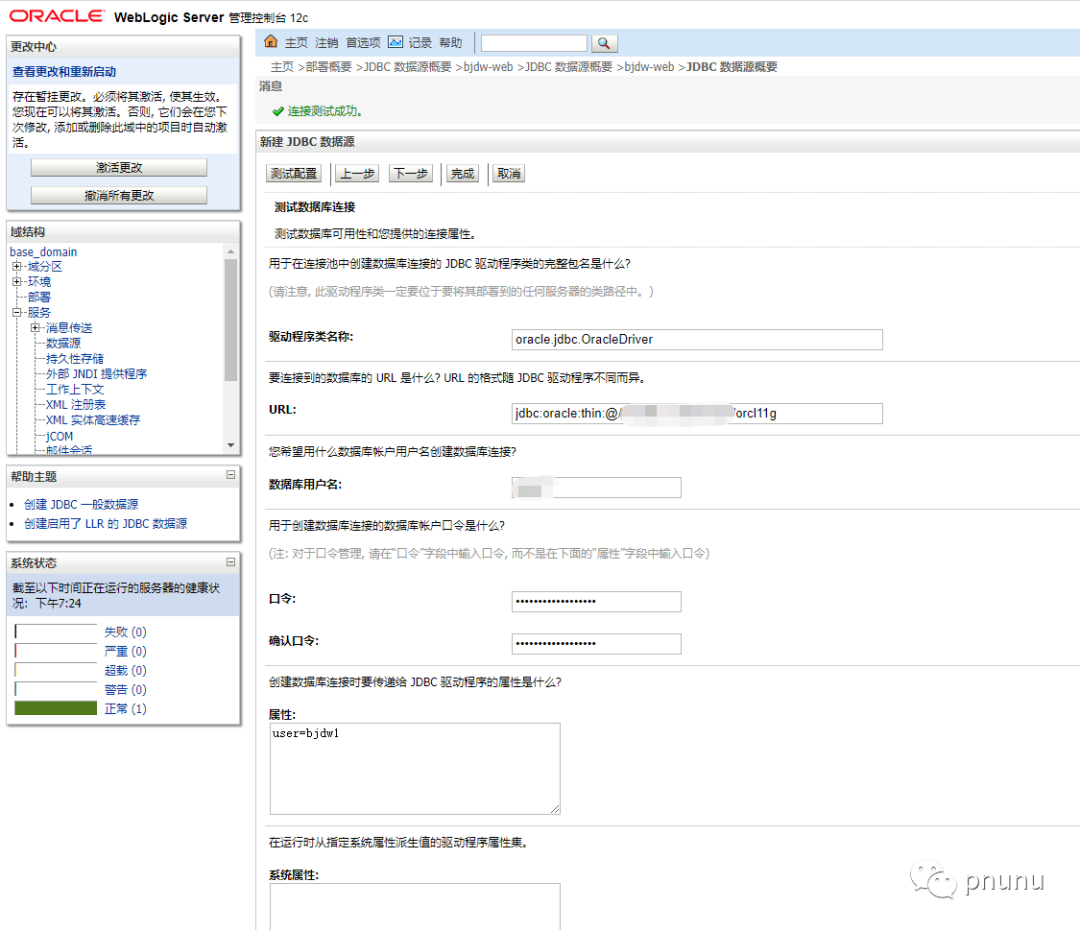
Task: Select XML 实体高速缓存 tree item
Action: tap(93, 420)
